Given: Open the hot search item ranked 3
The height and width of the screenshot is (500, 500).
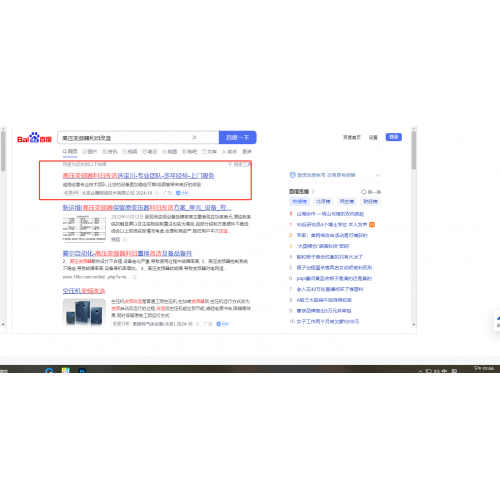Looking at the screenshot, I should (323, 246).
